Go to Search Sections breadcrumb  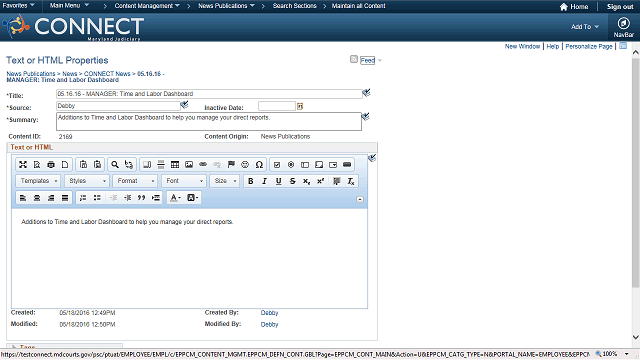coord(295,6)
